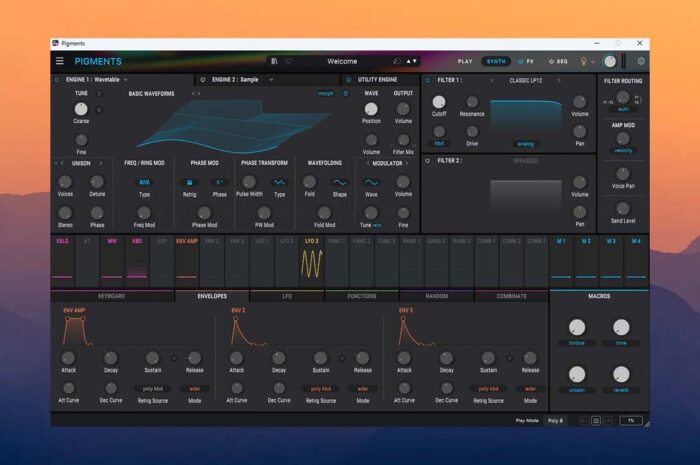This screenshot has width=700, height=465.
Task: Open the preset library browser icon
Action: 274,61
